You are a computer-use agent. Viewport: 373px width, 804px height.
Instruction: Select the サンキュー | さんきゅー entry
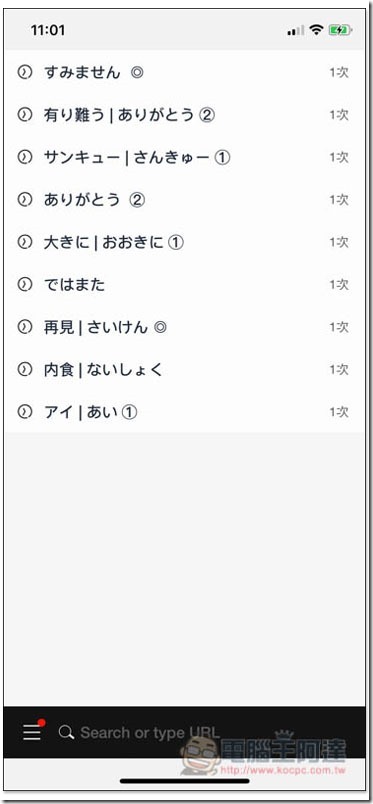[x=186, y=157]
